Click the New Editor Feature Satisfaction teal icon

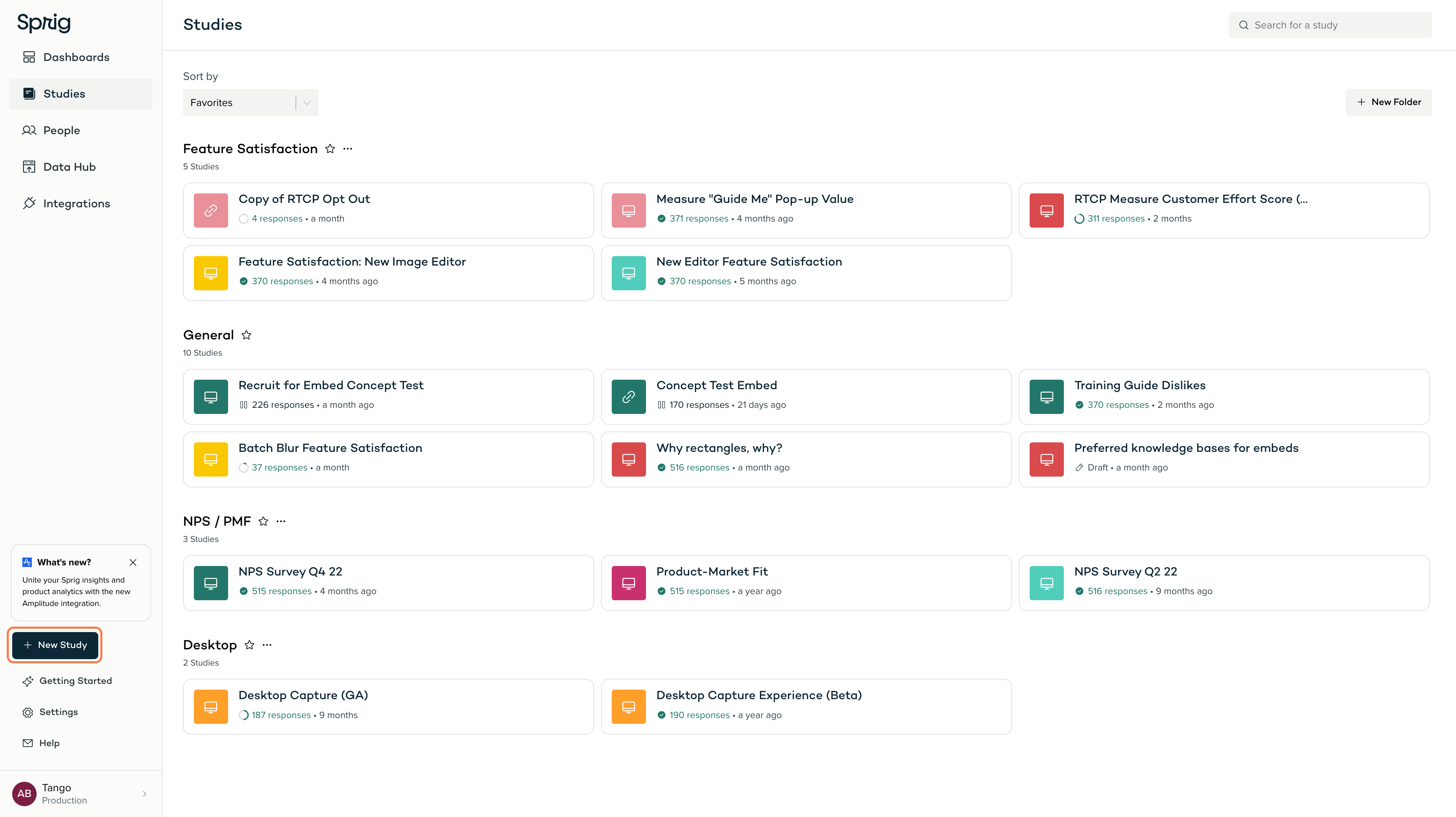tap(628, 273)
